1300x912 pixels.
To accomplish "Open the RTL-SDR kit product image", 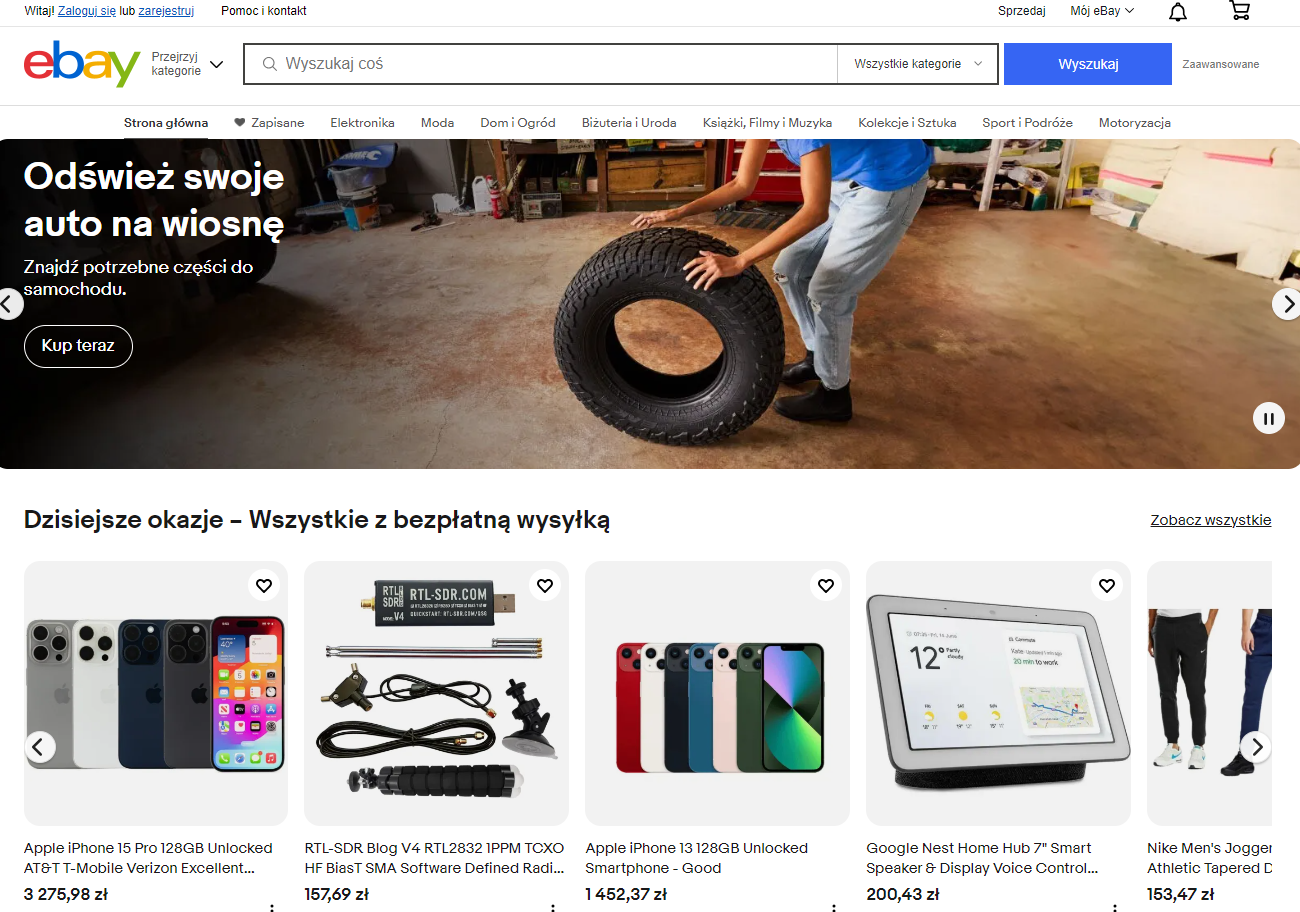I will pos(436,693).
